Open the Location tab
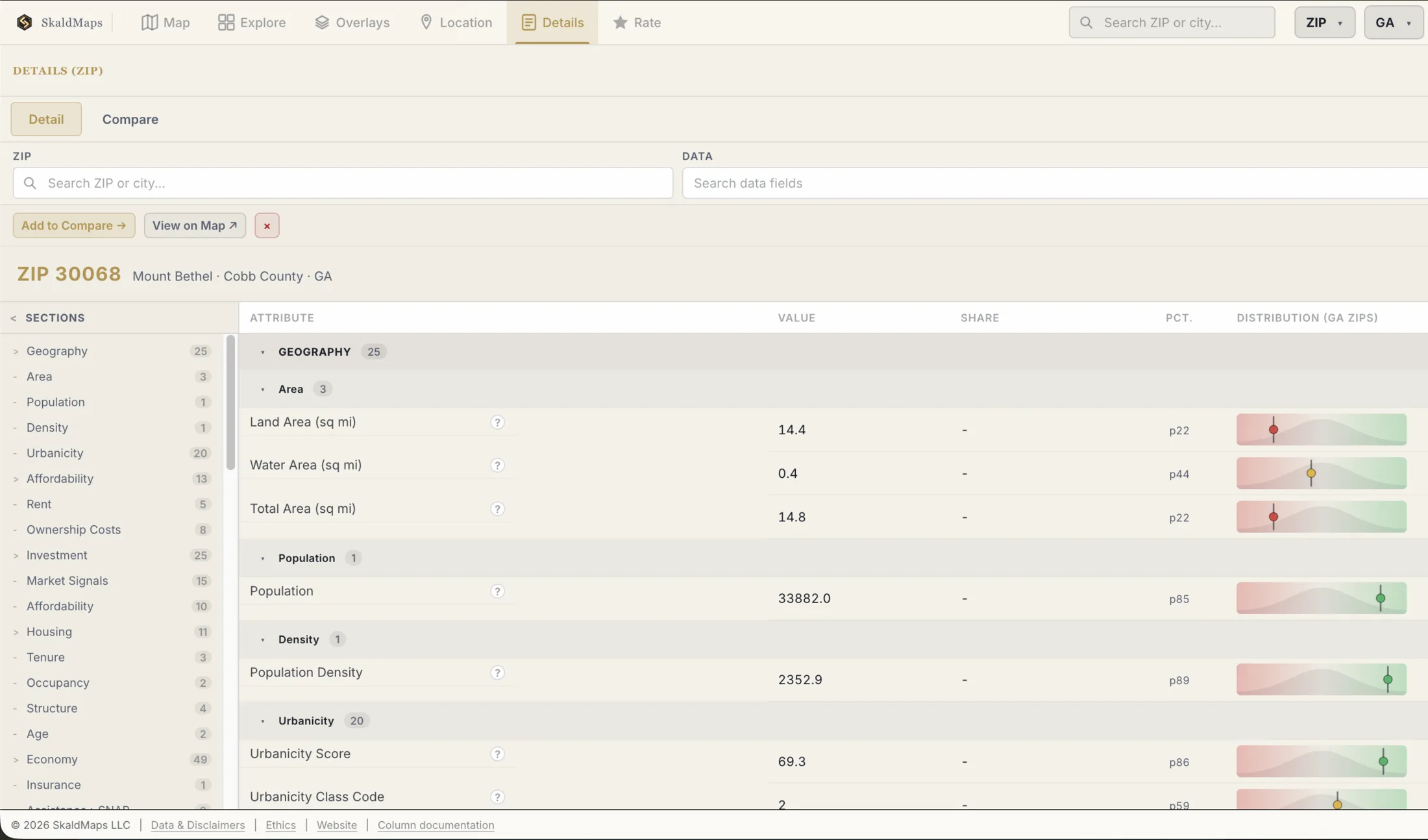1428x840 pixels. [x=456, y=22]
